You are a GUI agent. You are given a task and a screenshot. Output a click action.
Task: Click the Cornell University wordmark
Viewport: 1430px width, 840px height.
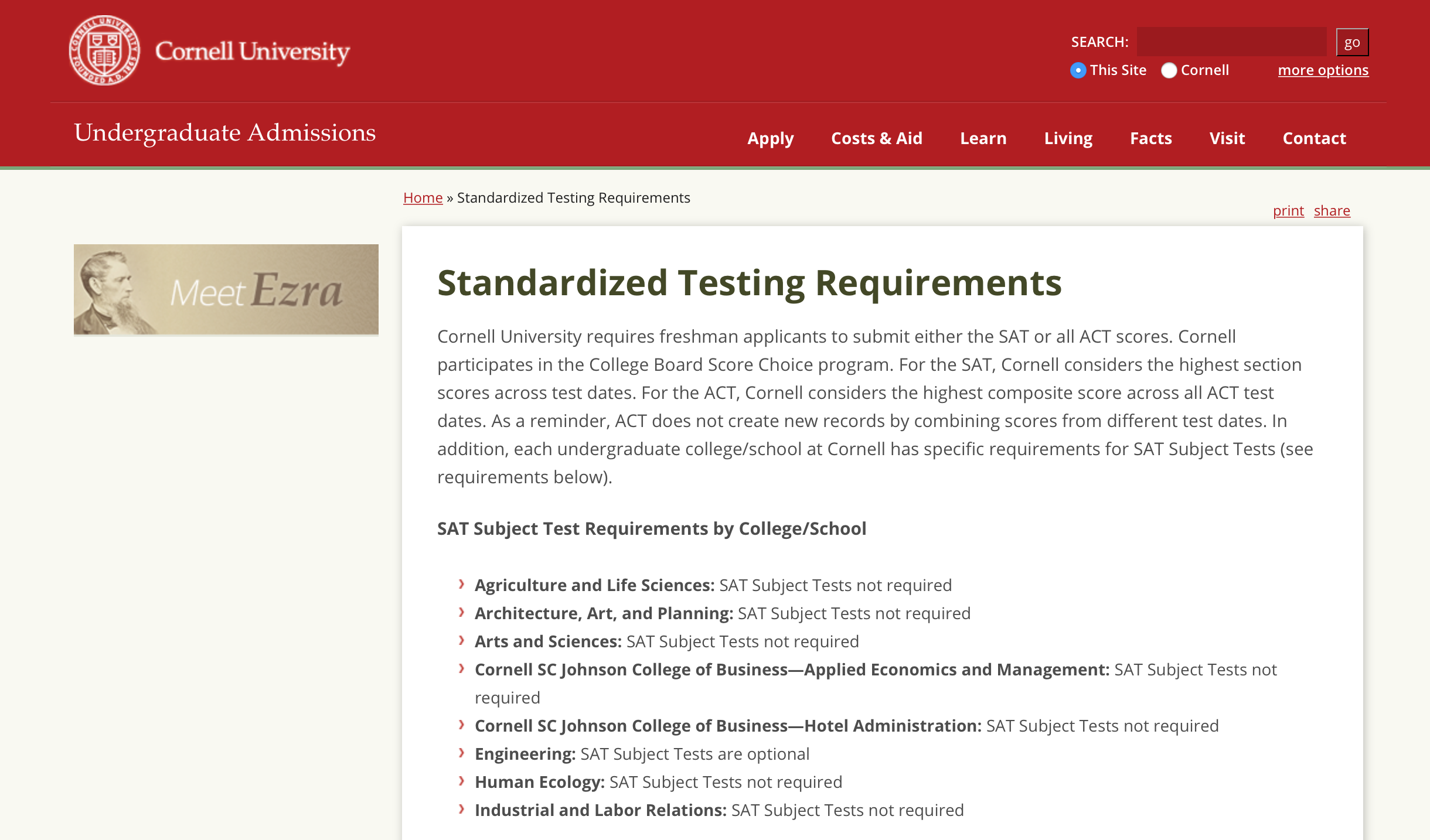pyautogui.click(x=253, y=52)
